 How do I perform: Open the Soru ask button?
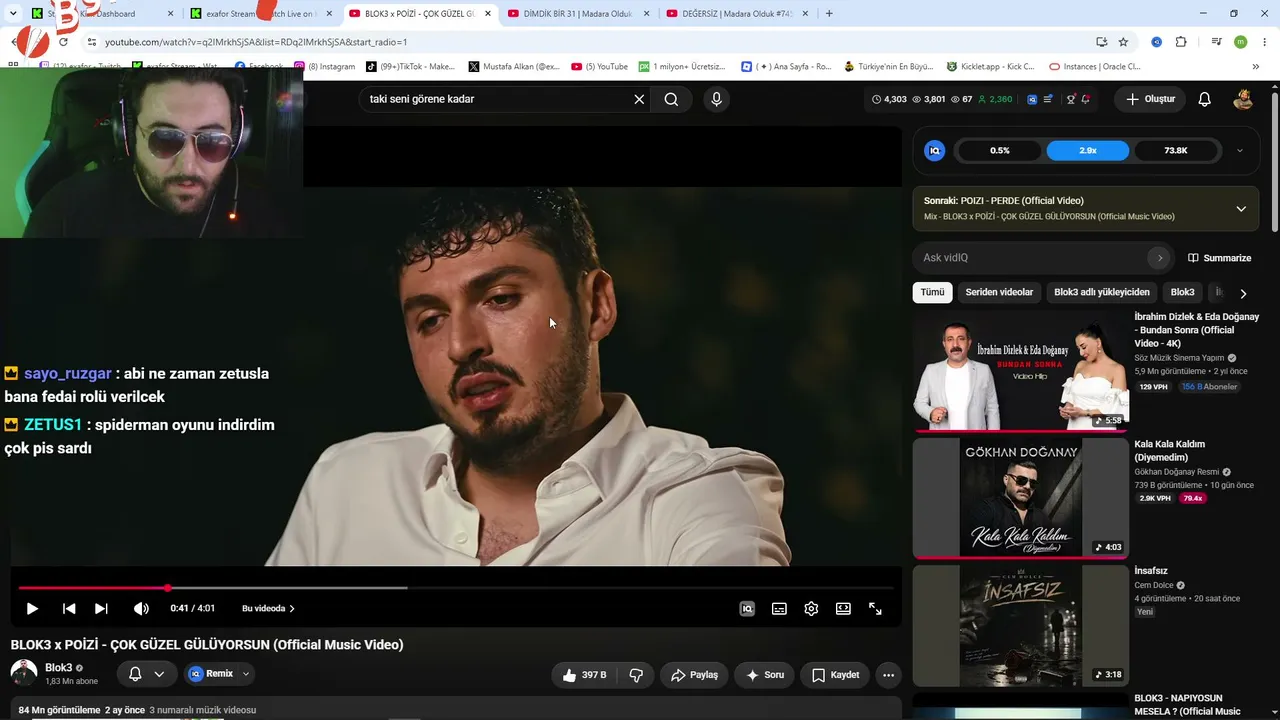click(765, 675)
